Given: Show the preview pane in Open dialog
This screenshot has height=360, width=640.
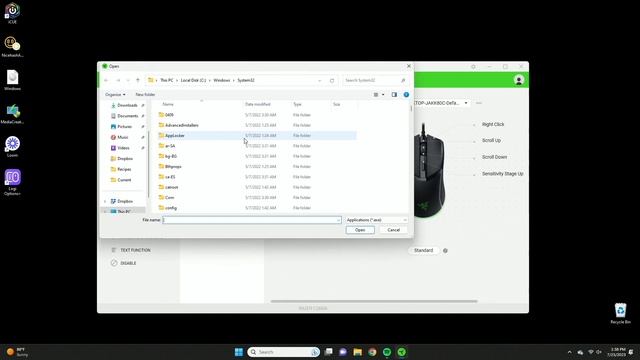Looking at the screenshot, I should pyautogui.click(x=394, y=95).
